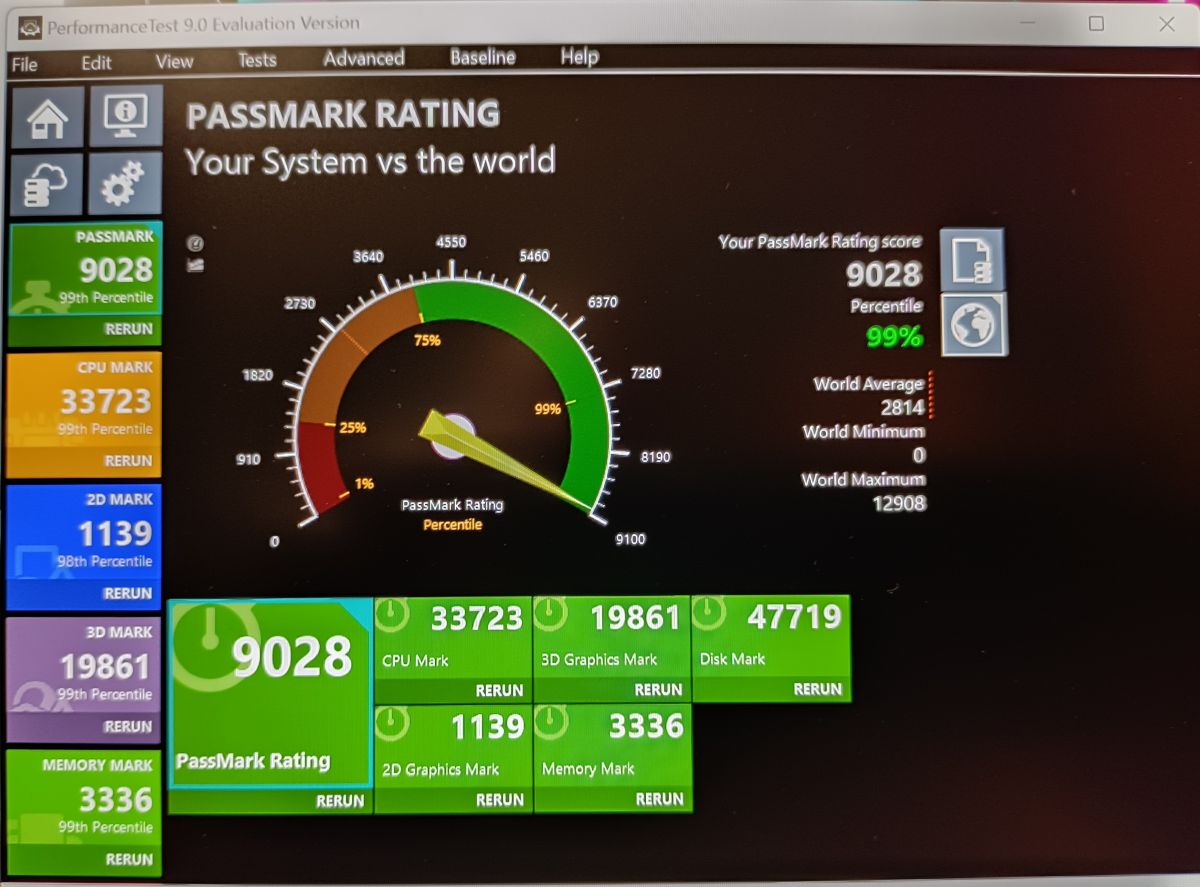Image resolution: width=1200 pixels, height=887 pixels.
Task: Click RERUN under the PassMark Rating tile
Action: tap(341, 801)
